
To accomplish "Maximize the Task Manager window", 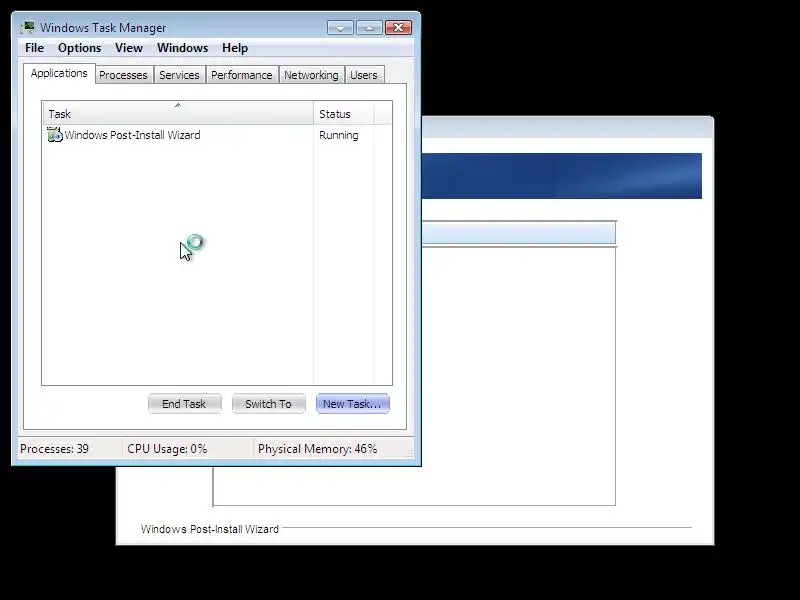I will [x=369, y=28].
